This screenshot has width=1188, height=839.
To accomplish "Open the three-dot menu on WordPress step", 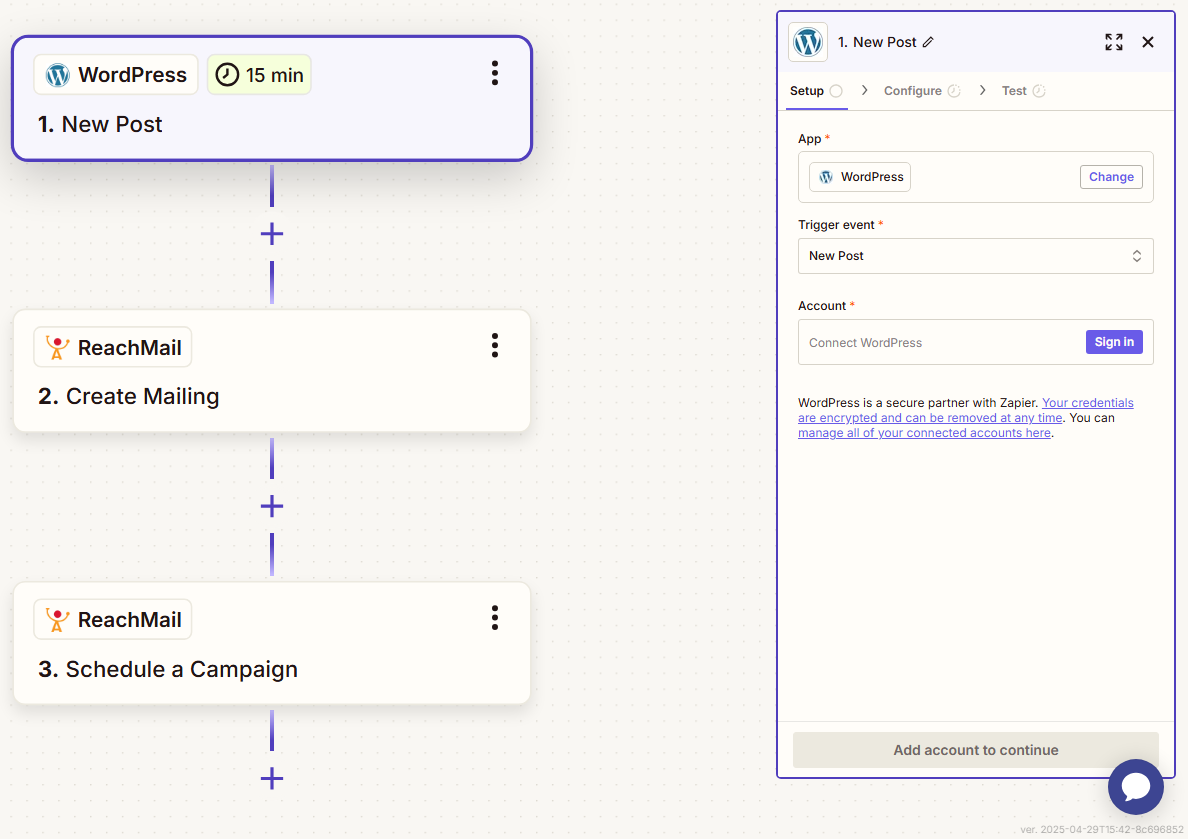I will [x=495, y=74].
